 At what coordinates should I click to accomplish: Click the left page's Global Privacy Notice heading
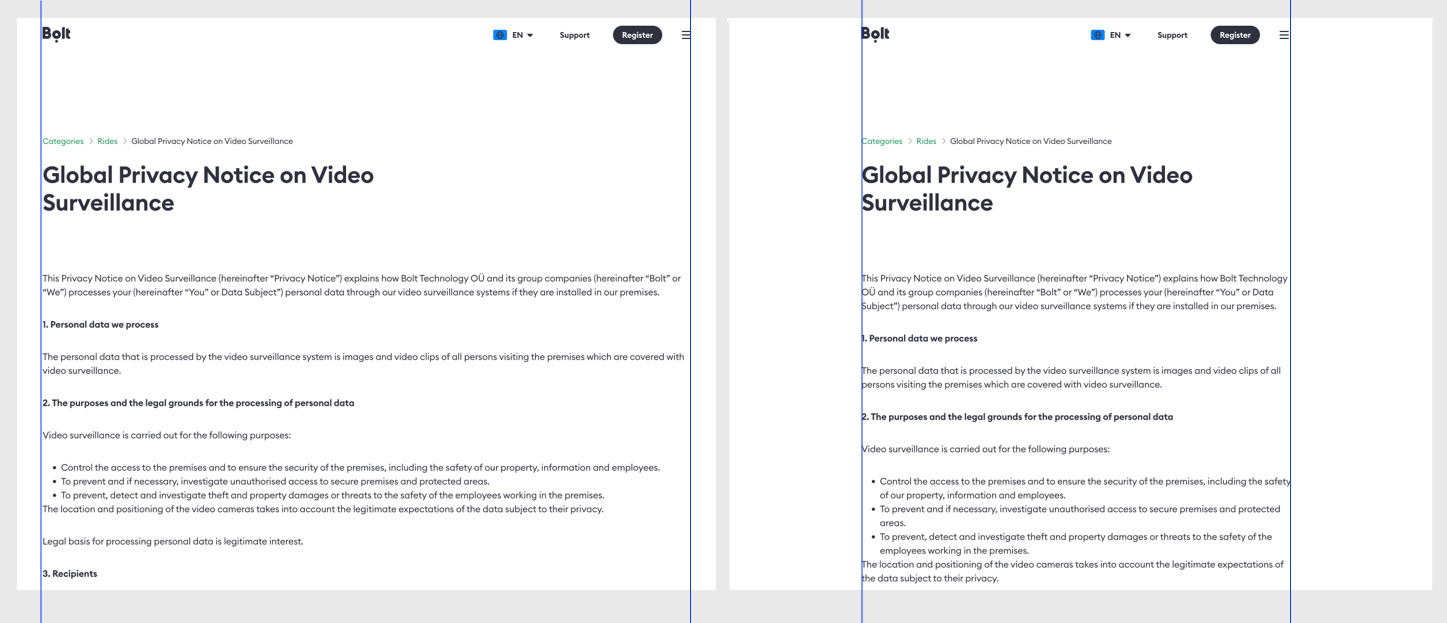click(x=208, y=188)
